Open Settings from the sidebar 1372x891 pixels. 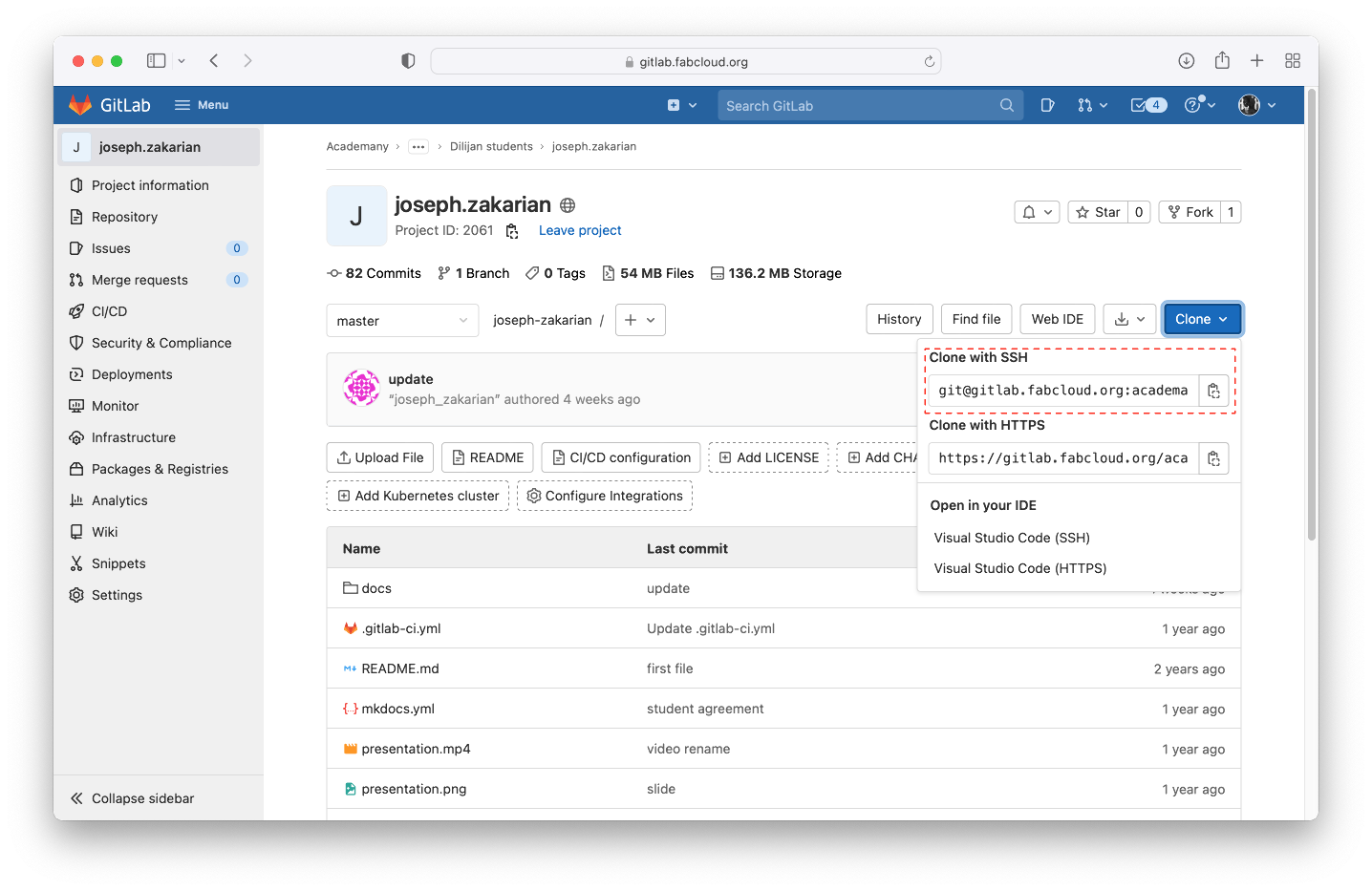(118, 594)
